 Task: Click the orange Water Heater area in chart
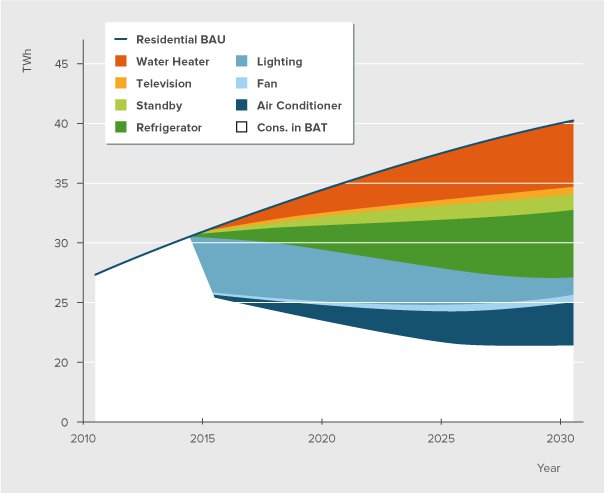pos(500,167)
